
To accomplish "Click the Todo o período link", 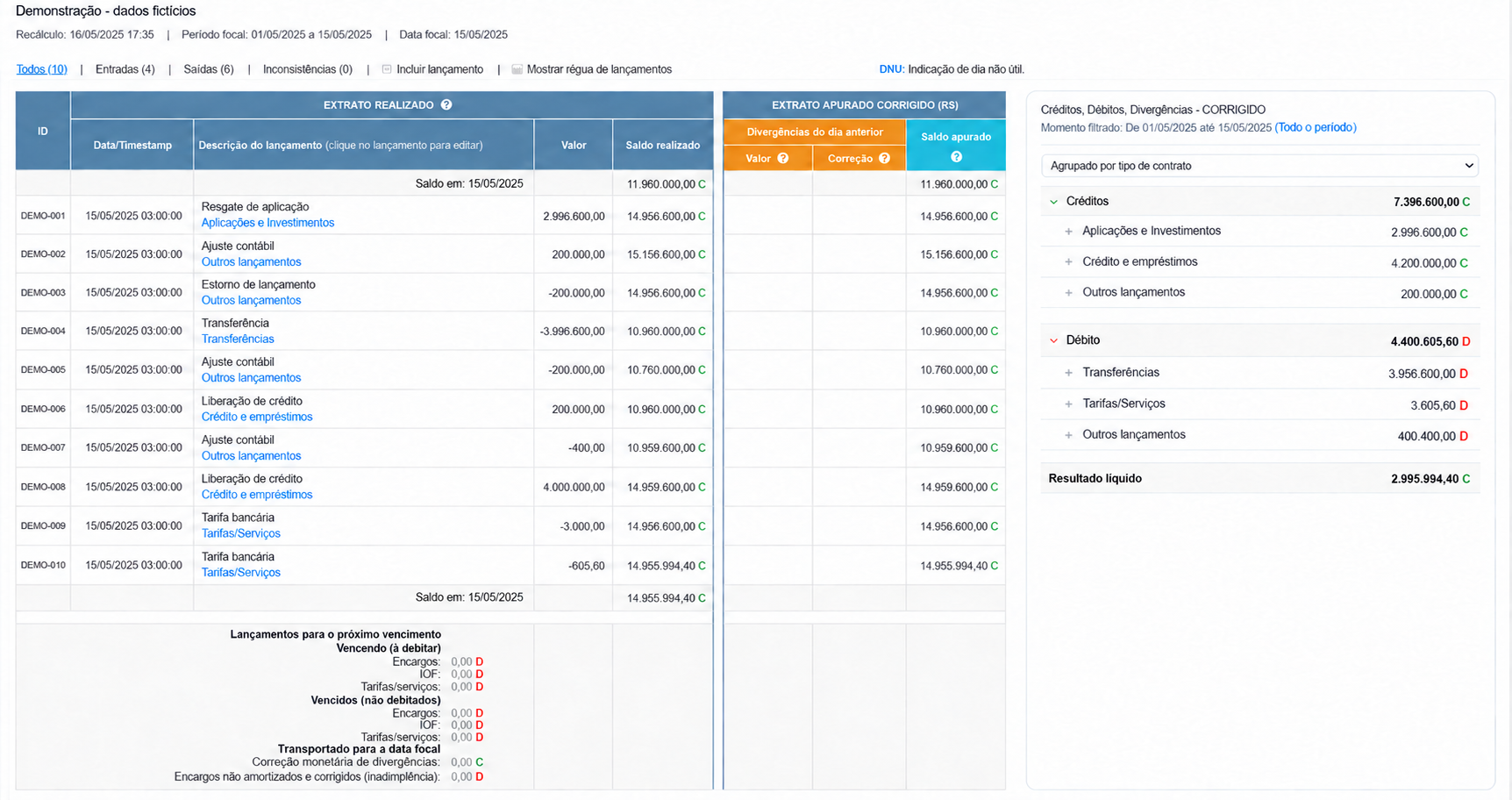I will point(1316,128).
